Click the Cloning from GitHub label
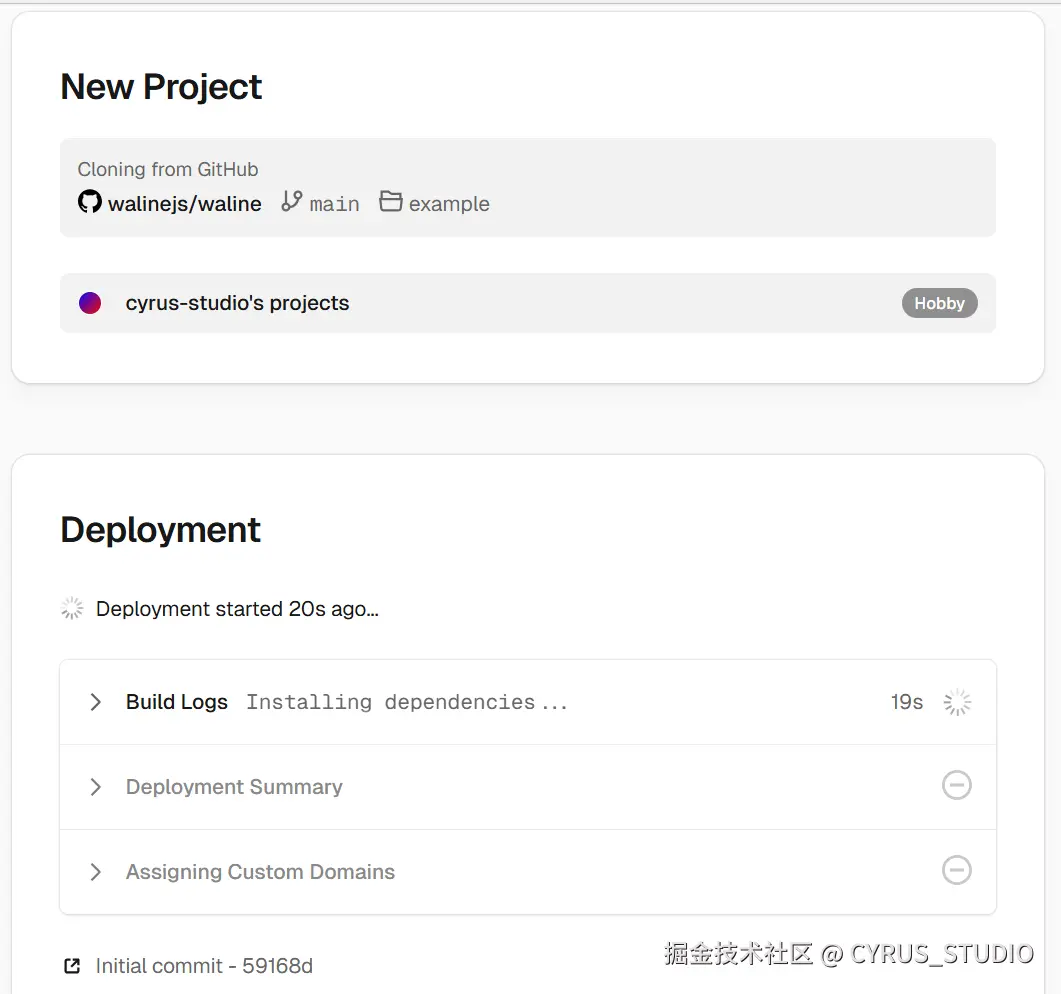 [x=168, y=169]
